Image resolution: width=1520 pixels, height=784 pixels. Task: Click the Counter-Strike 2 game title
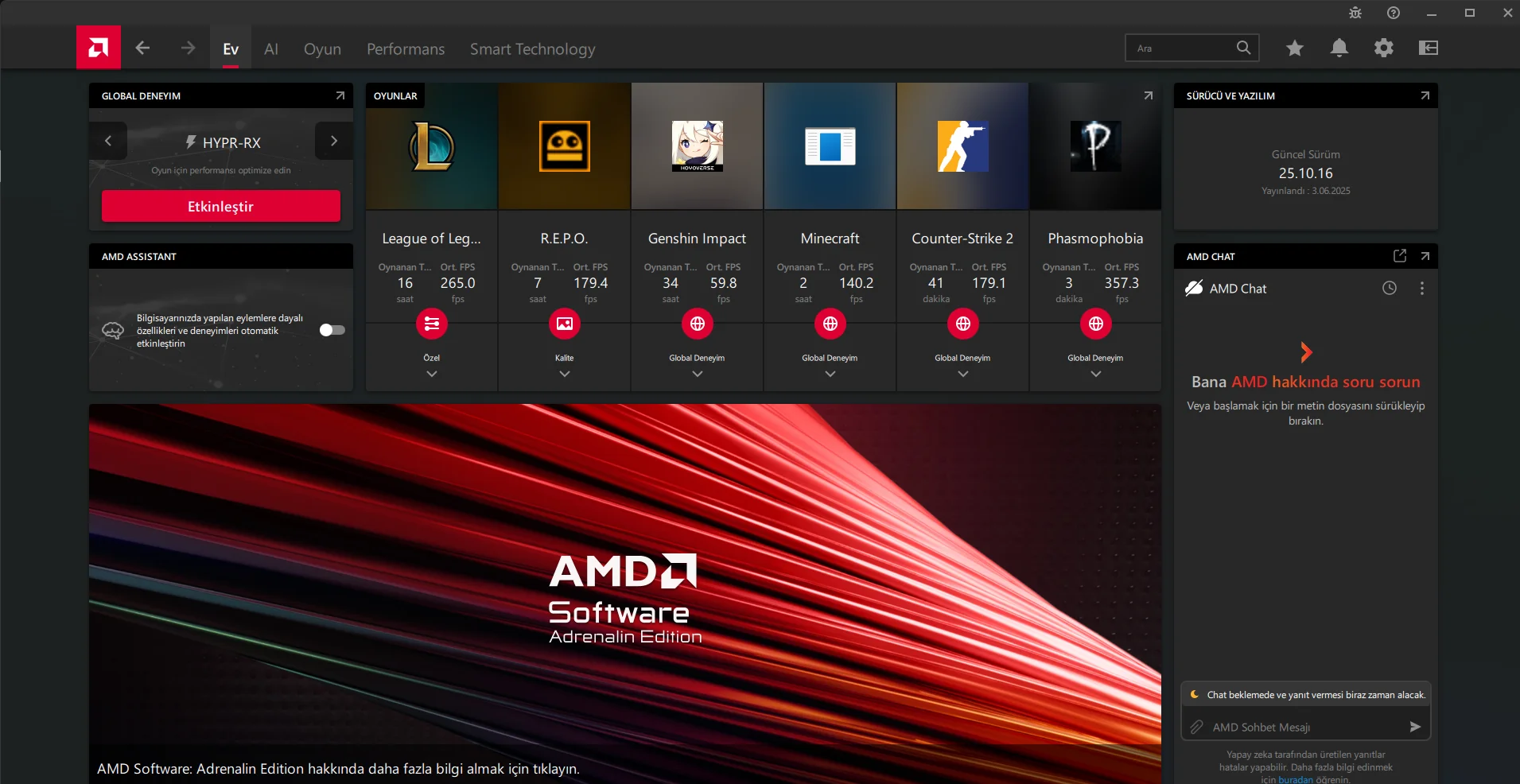click(x=962, y=239)
